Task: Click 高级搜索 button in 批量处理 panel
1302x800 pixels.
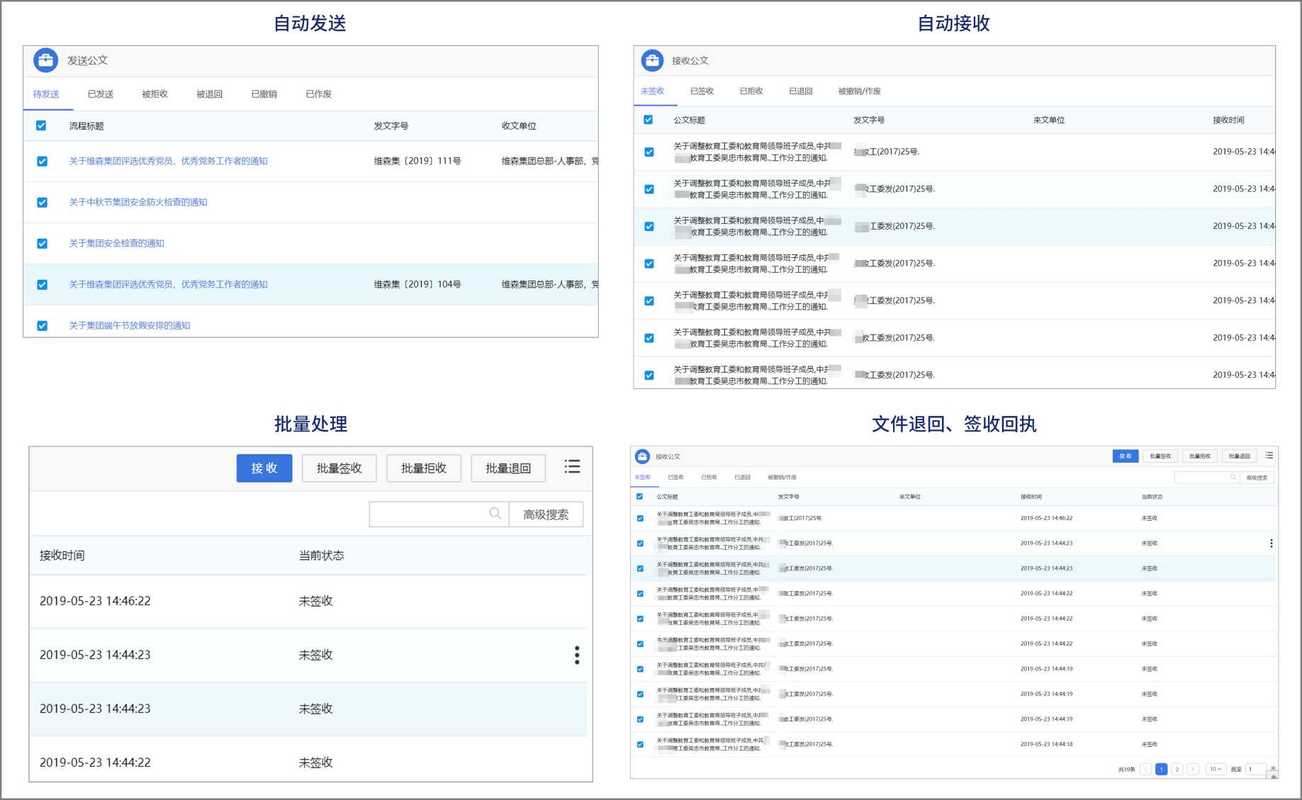Action: click(x=546, y=514)
